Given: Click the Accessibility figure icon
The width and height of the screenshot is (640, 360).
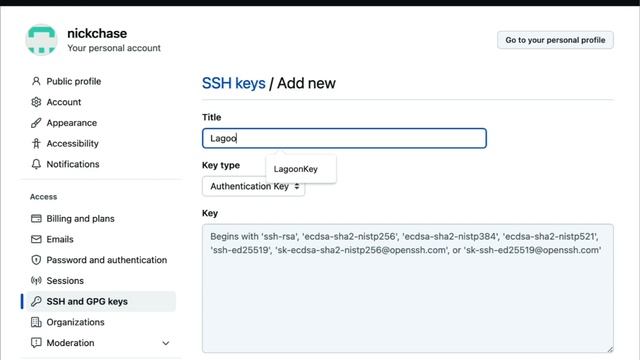Looking at the screenshot, I should click(x=36, y=143).
